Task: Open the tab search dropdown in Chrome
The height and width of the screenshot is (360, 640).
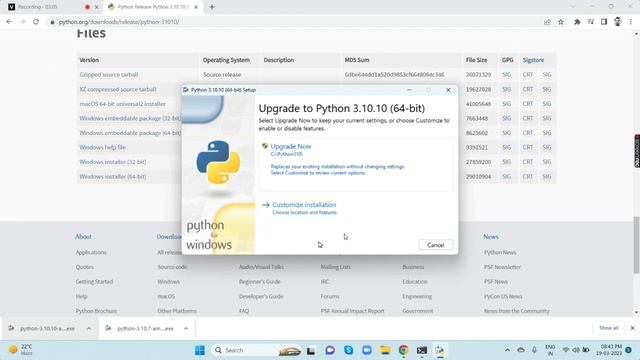Action: click(x=573, y=7)
